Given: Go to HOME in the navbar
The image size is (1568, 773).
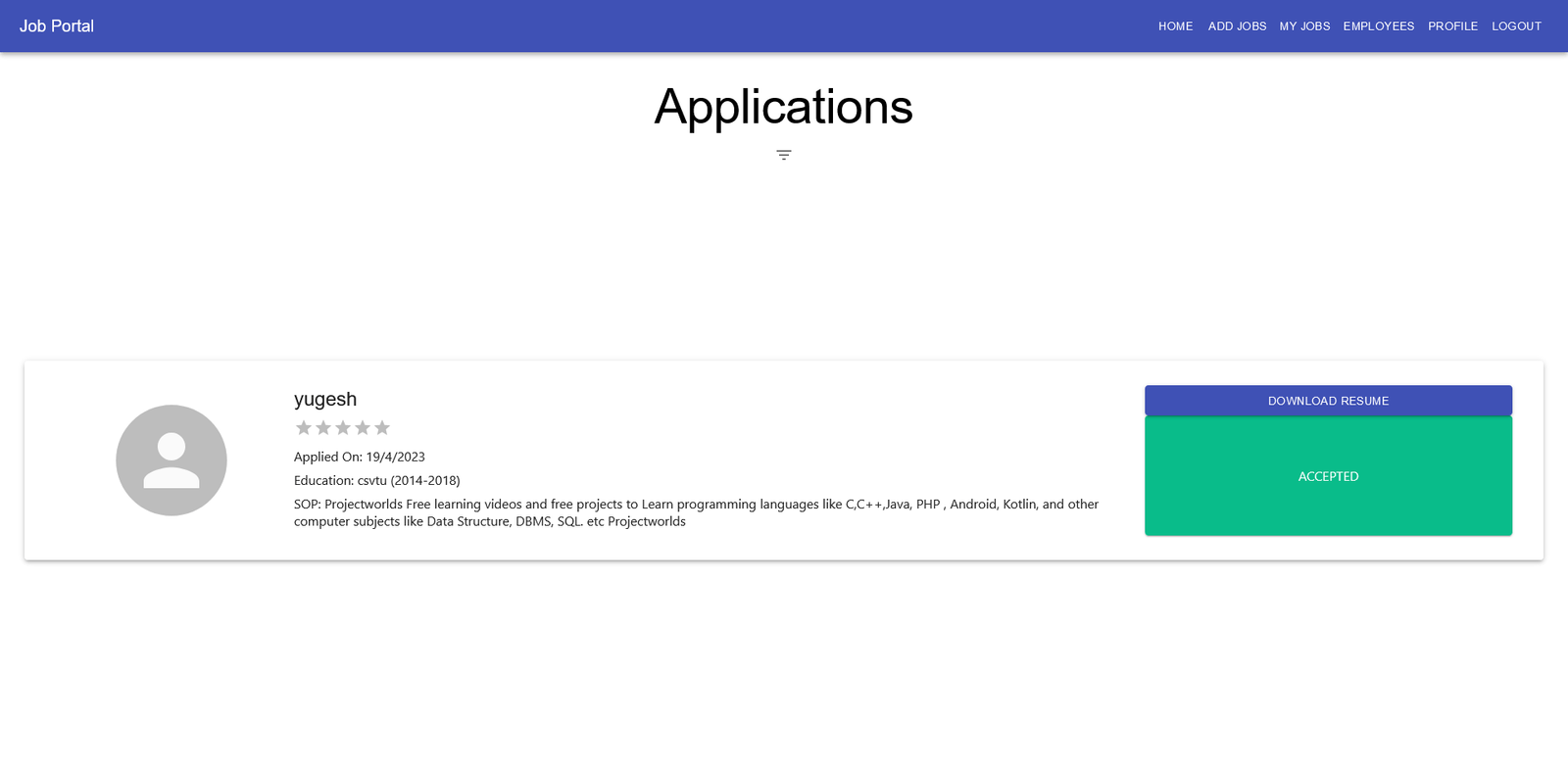Looking at the screenshot, I should 1175,26.
